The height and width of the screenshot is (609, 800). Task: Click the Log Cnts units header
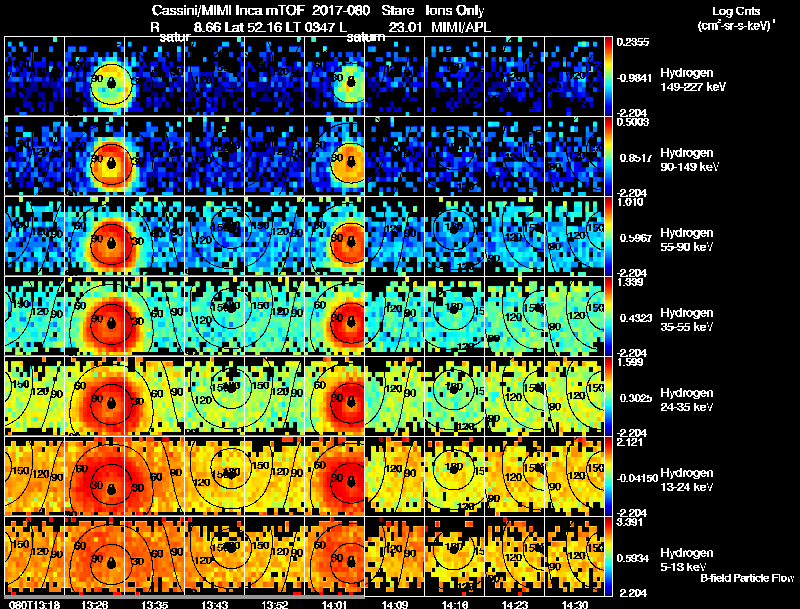736,19
